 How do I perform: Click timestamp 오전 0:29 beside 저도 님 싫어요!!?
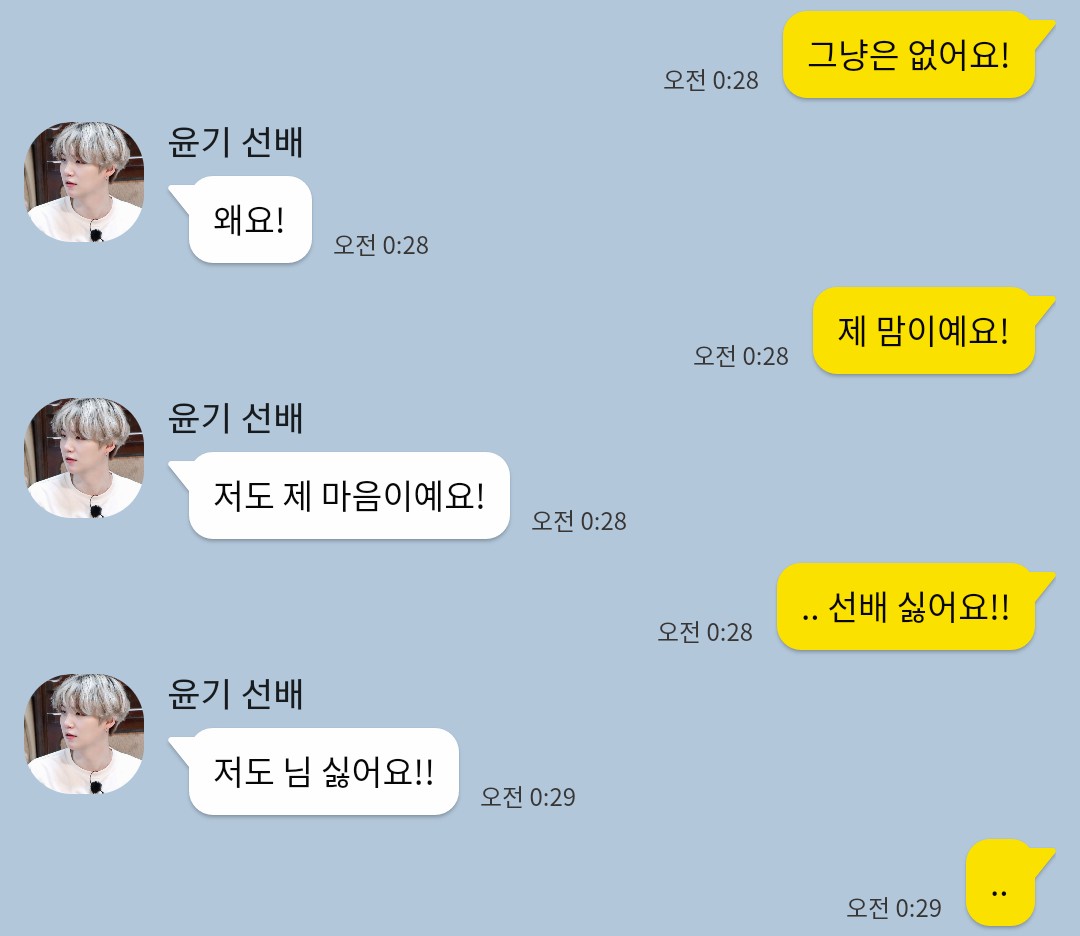(528, 798)
